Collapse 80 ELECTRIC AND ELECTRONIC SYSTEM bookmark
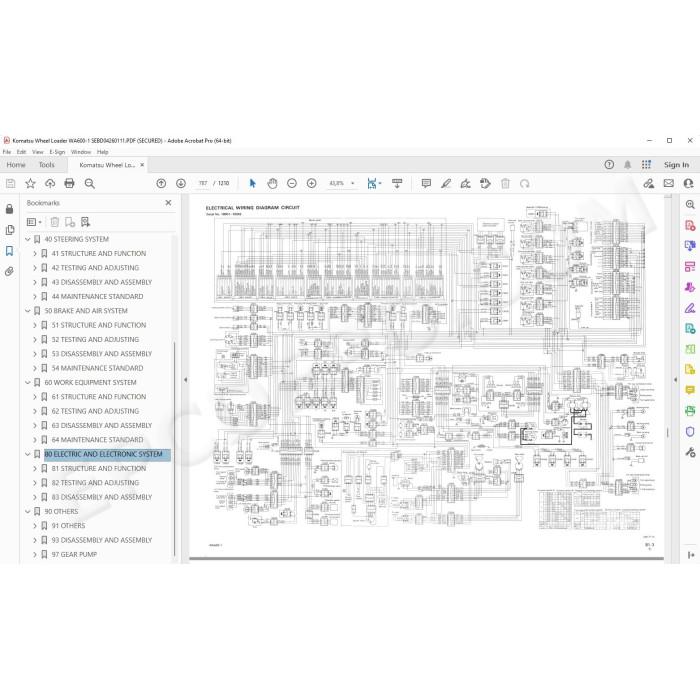Screen dimensions: 700x700 pyautogui.click(x=28, y=454)
